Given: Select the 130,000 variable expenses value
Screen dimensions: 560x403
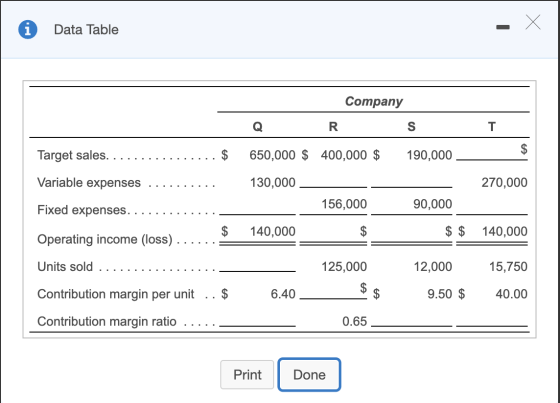Looking at the screenshot, I should 272,183.
